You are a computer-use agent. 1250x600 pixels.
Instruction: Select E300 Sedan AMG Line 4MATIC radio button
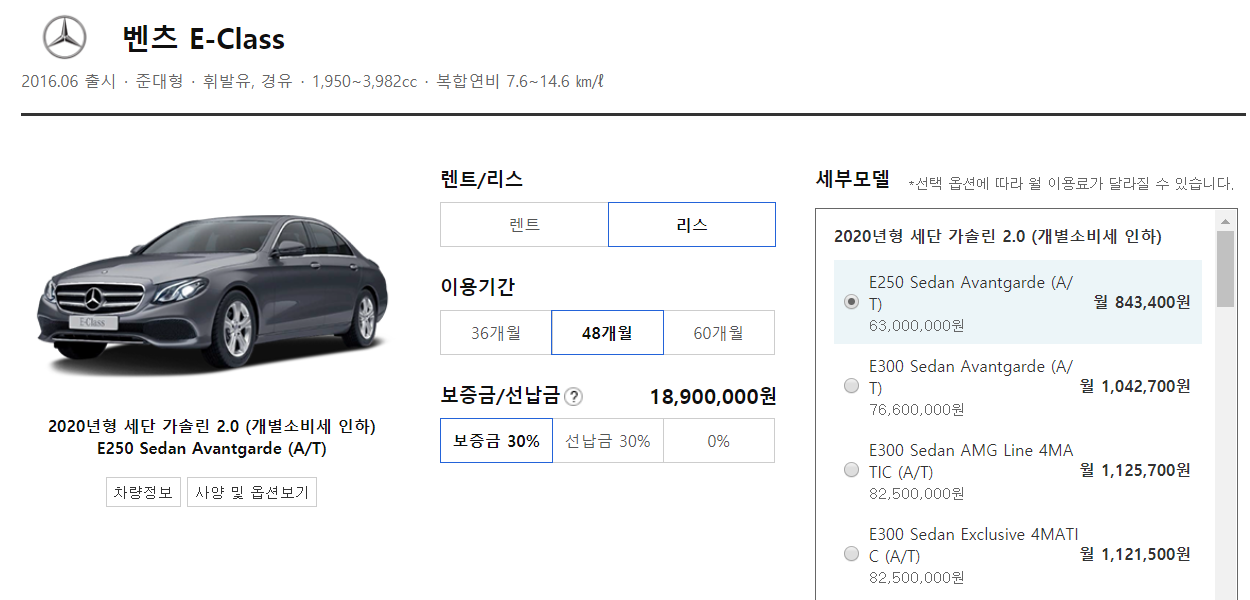coord(851,470)
